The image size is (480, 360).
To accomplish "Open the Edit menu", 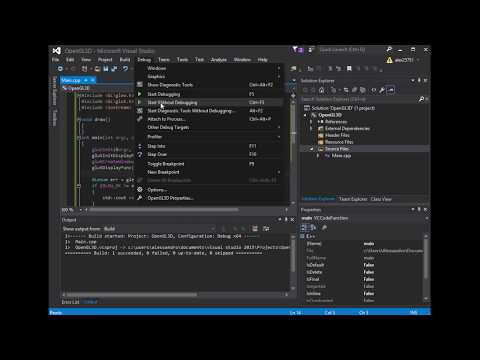I will pos(70,60).
